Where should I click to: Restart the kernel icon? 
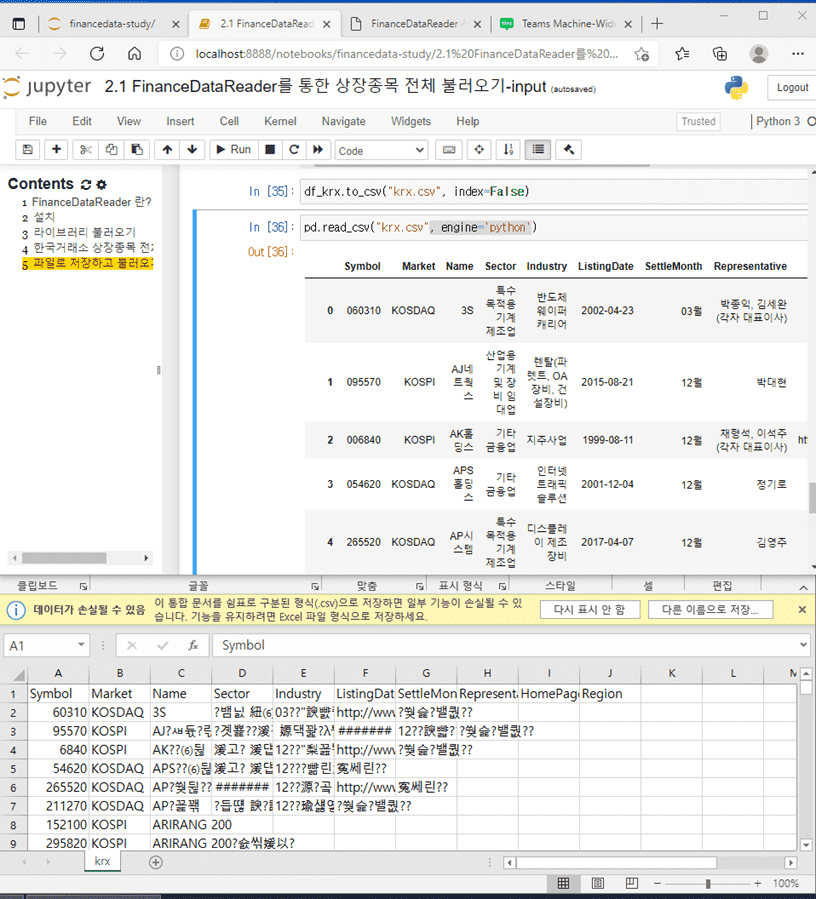tap(294, 150)
